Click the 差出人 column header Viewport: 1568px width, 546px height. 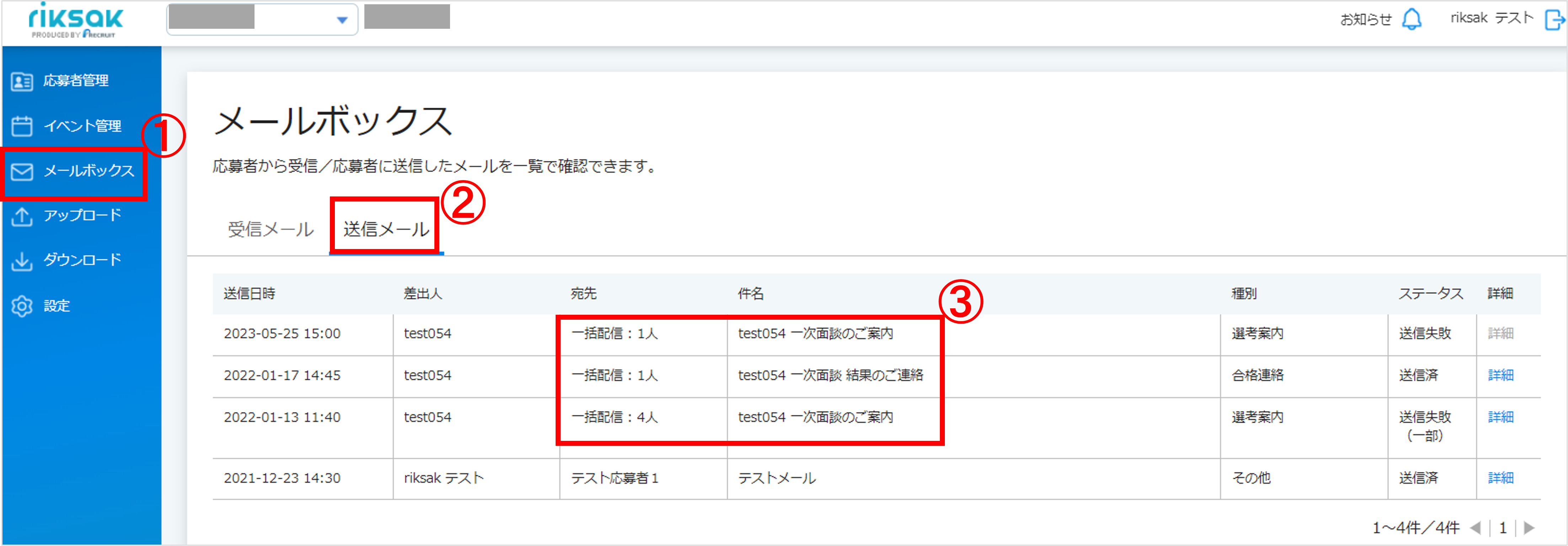pos(423,294)
